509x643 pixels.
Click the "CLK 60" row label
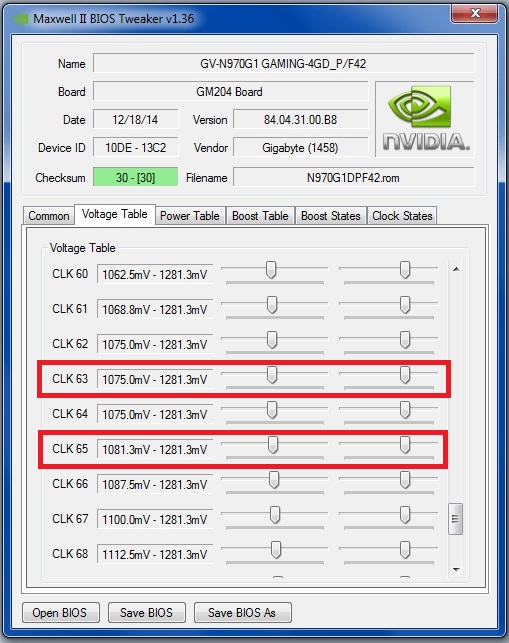tap(70, 274)
